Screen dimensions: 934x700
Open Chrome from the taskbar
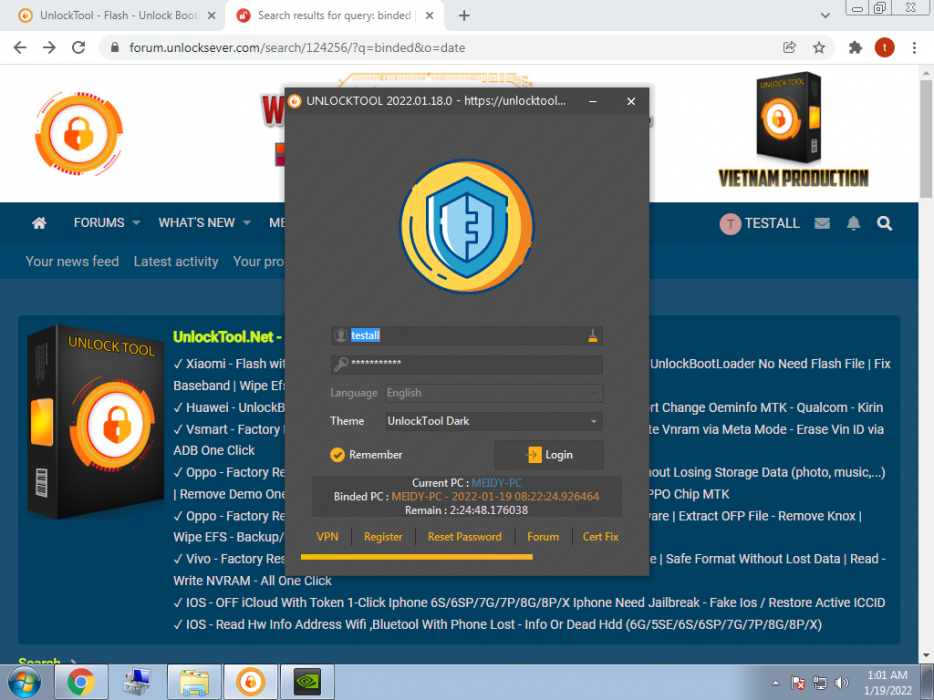tap(81, 682)
